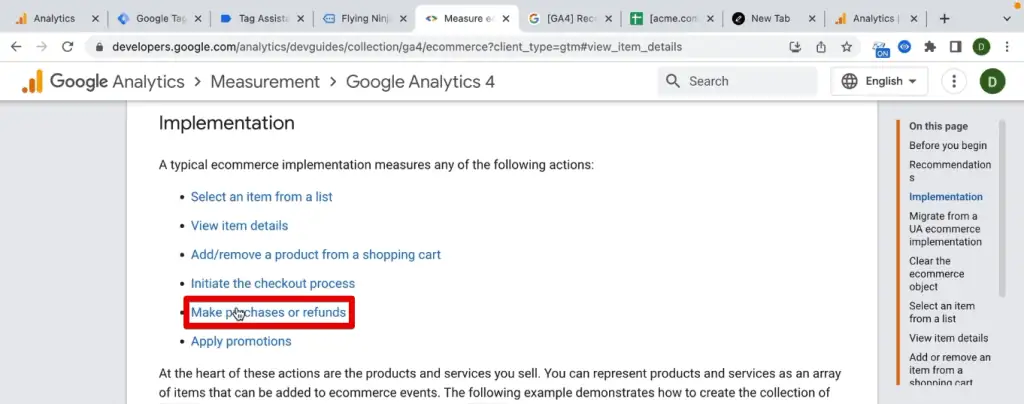The height and width of the screenshot is (404, 1024).
Task: Open the page's vertical three-dot options button
Action: pos(953,82)
